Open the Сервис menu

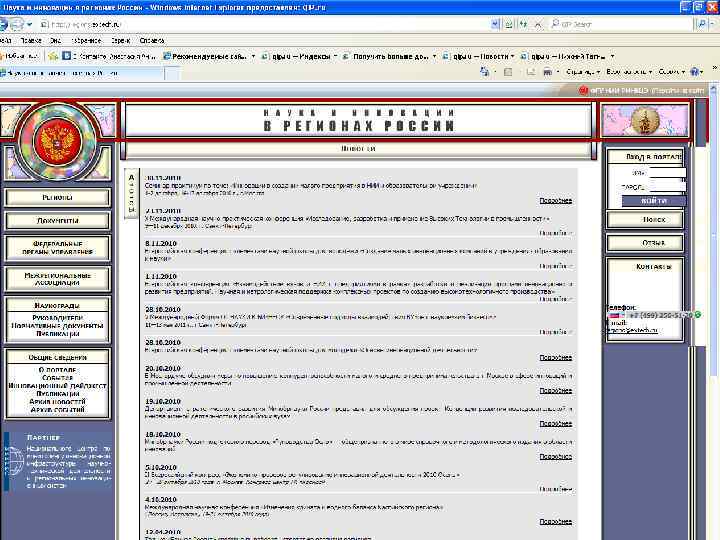121,40
